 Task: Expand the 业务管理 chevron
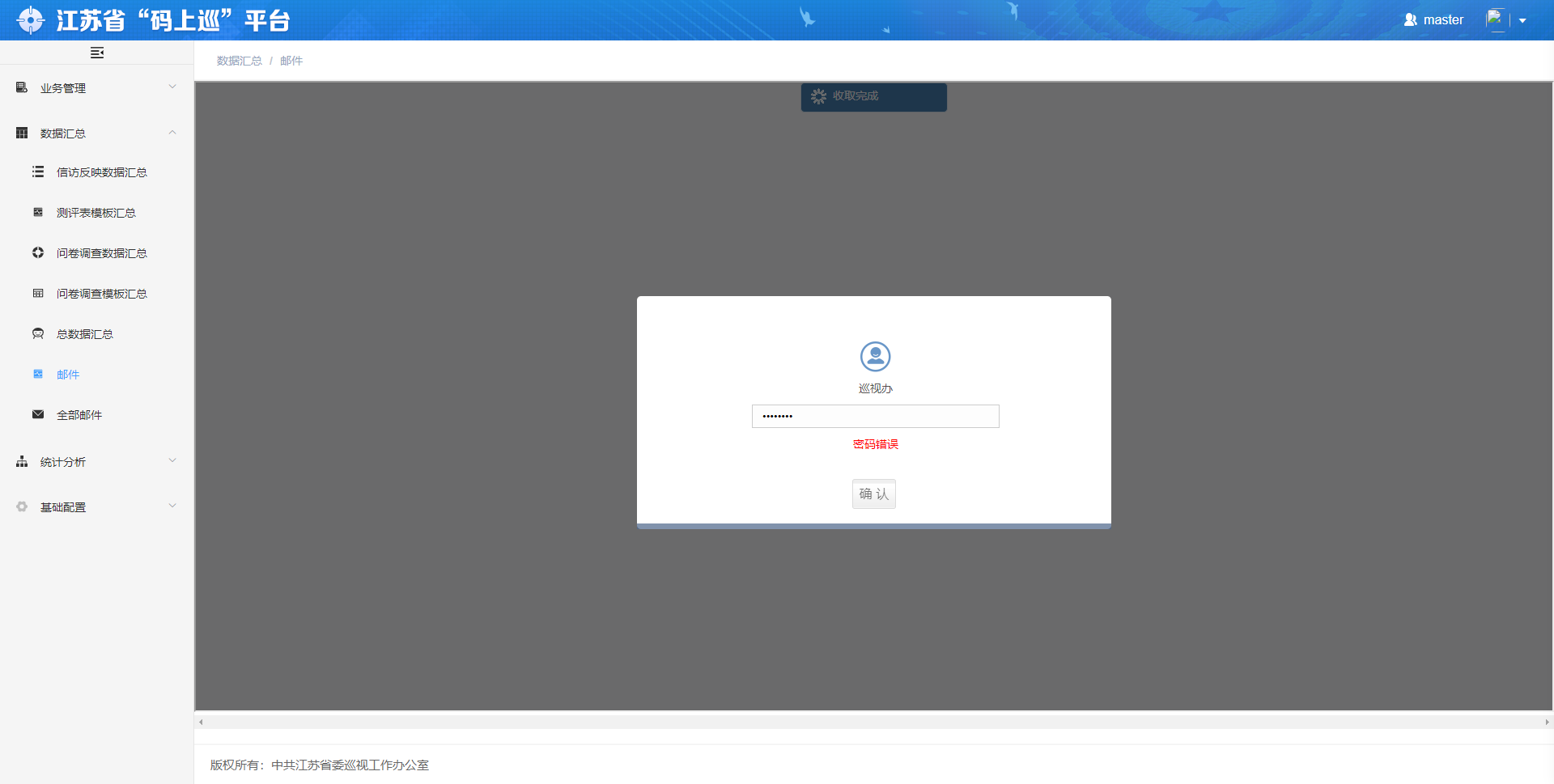[172, 87]
